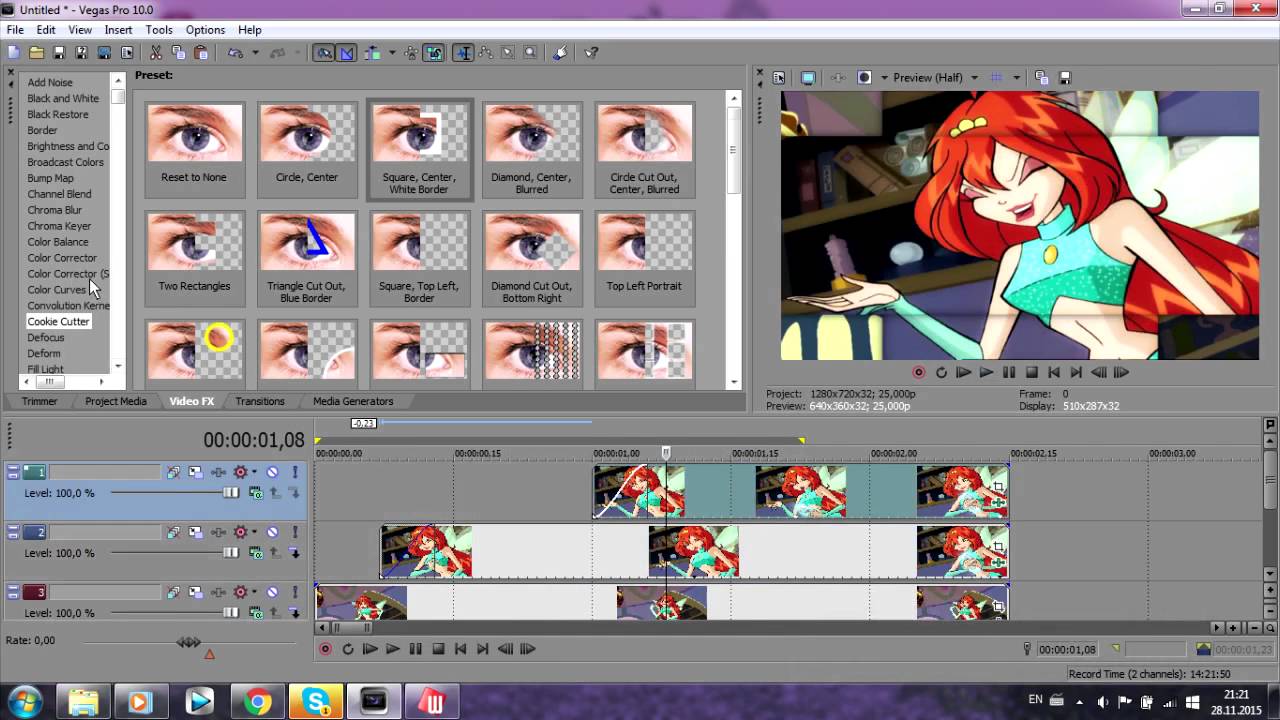Select Defocus in the effects list

click(46, 338)
